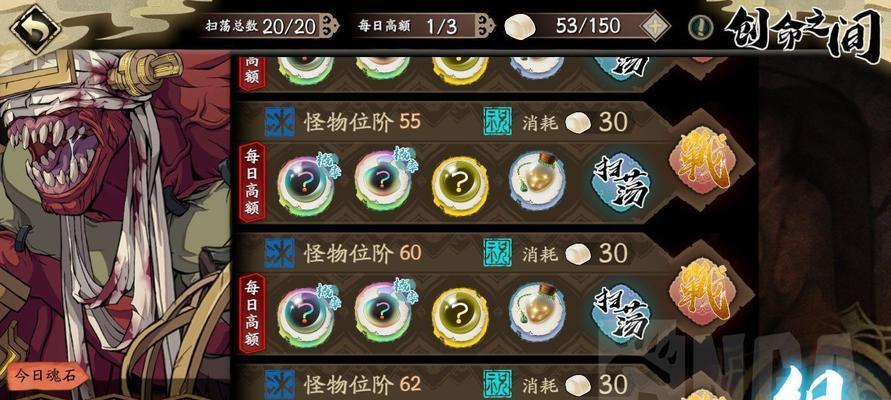Tap 扫荡 sweep for monster rank 60
Viewport: 891px width, 400px height.
[621, 312]
